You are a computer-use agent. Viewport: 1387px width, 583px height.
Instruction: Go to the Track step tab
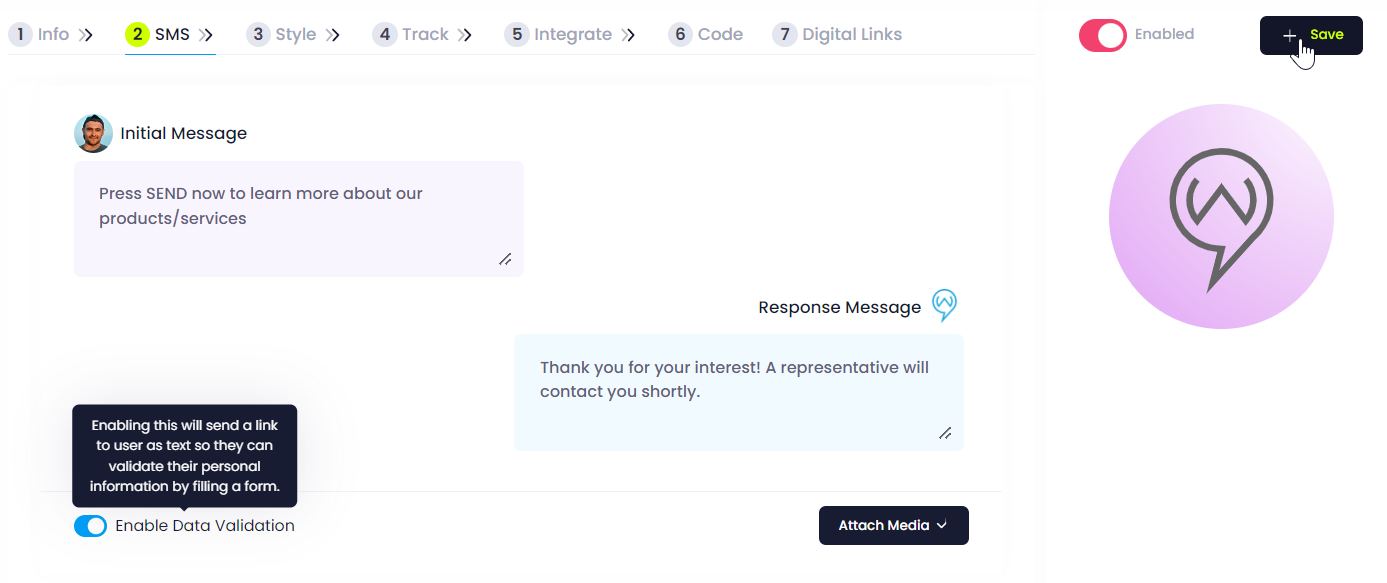point(422,34)
